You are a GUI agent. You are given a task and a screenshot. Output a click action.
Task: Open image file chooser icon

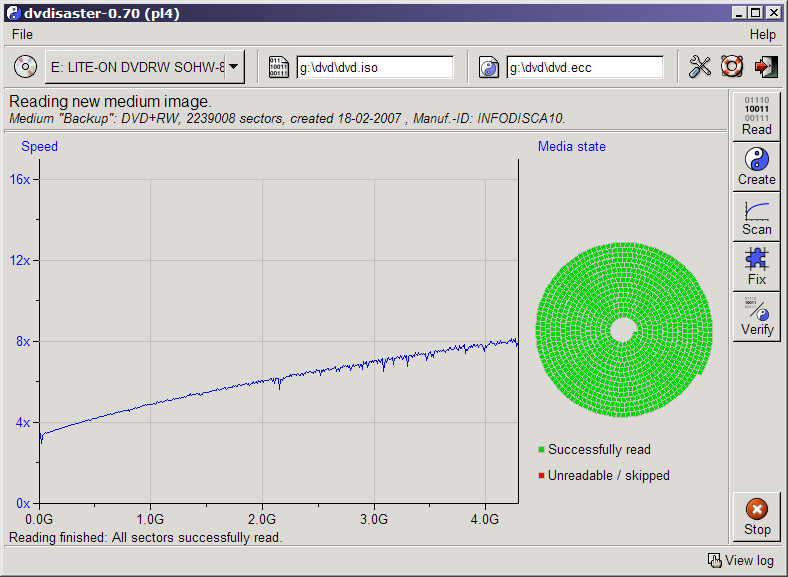coord(278,67)
